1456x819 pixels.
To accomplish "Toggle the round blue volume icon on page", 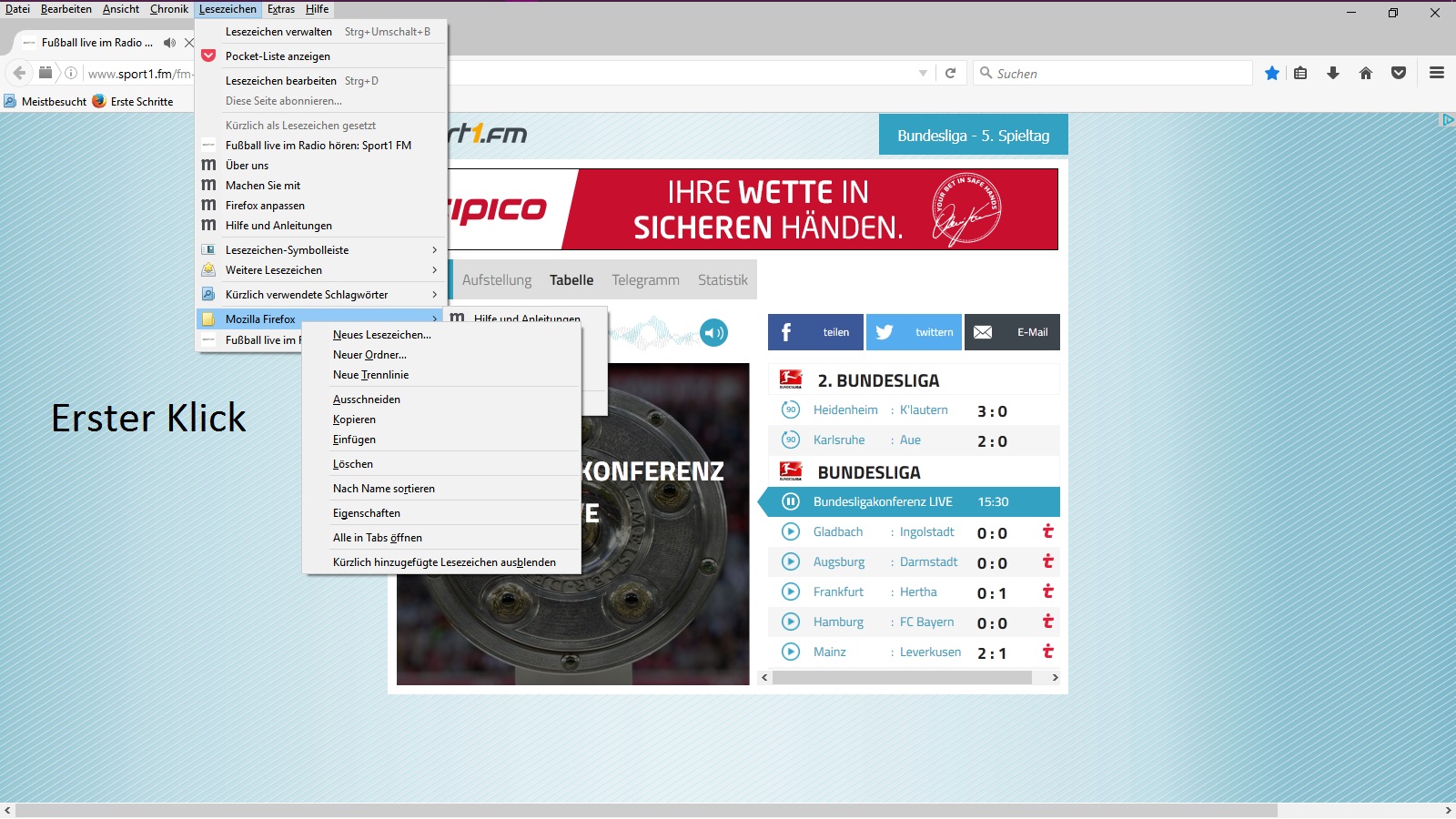I will coord(714,333).
